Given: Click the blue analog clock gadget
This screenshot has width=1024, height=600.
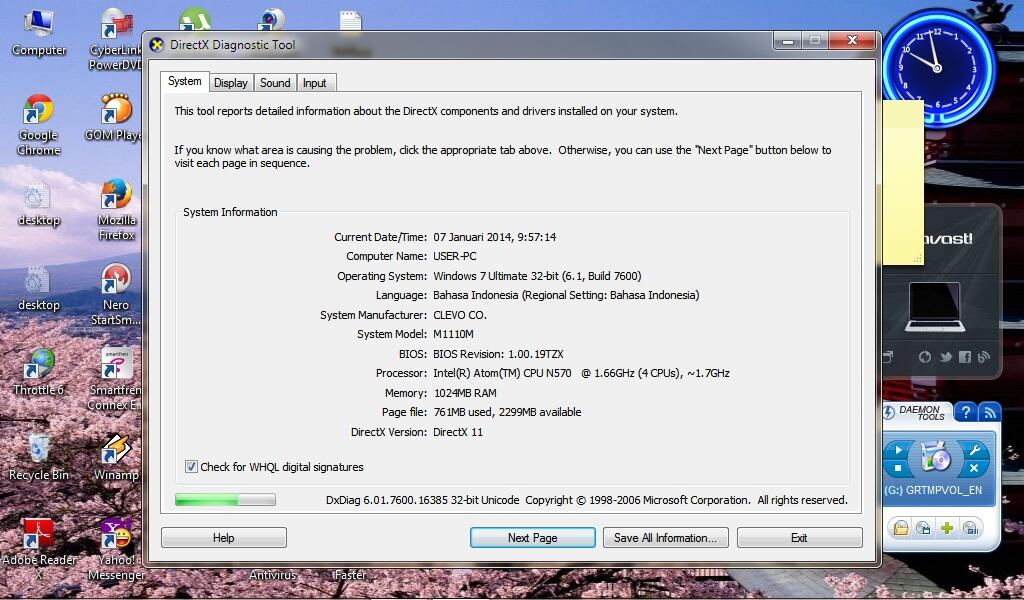Looking at the screenshot, I should 938,67.
